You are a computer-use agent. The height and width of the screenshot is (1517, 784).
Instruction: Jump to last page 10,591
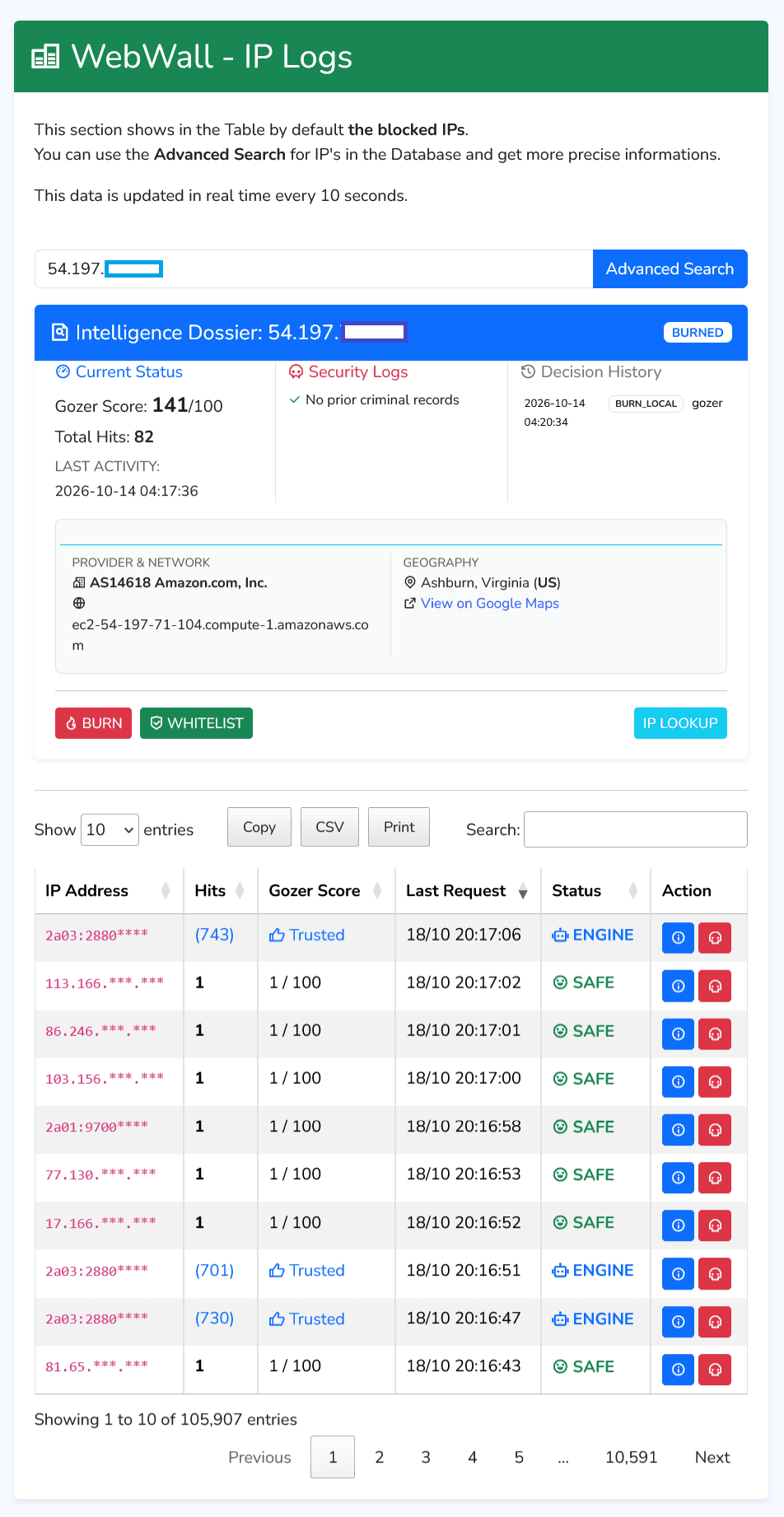click(632, 1457)
